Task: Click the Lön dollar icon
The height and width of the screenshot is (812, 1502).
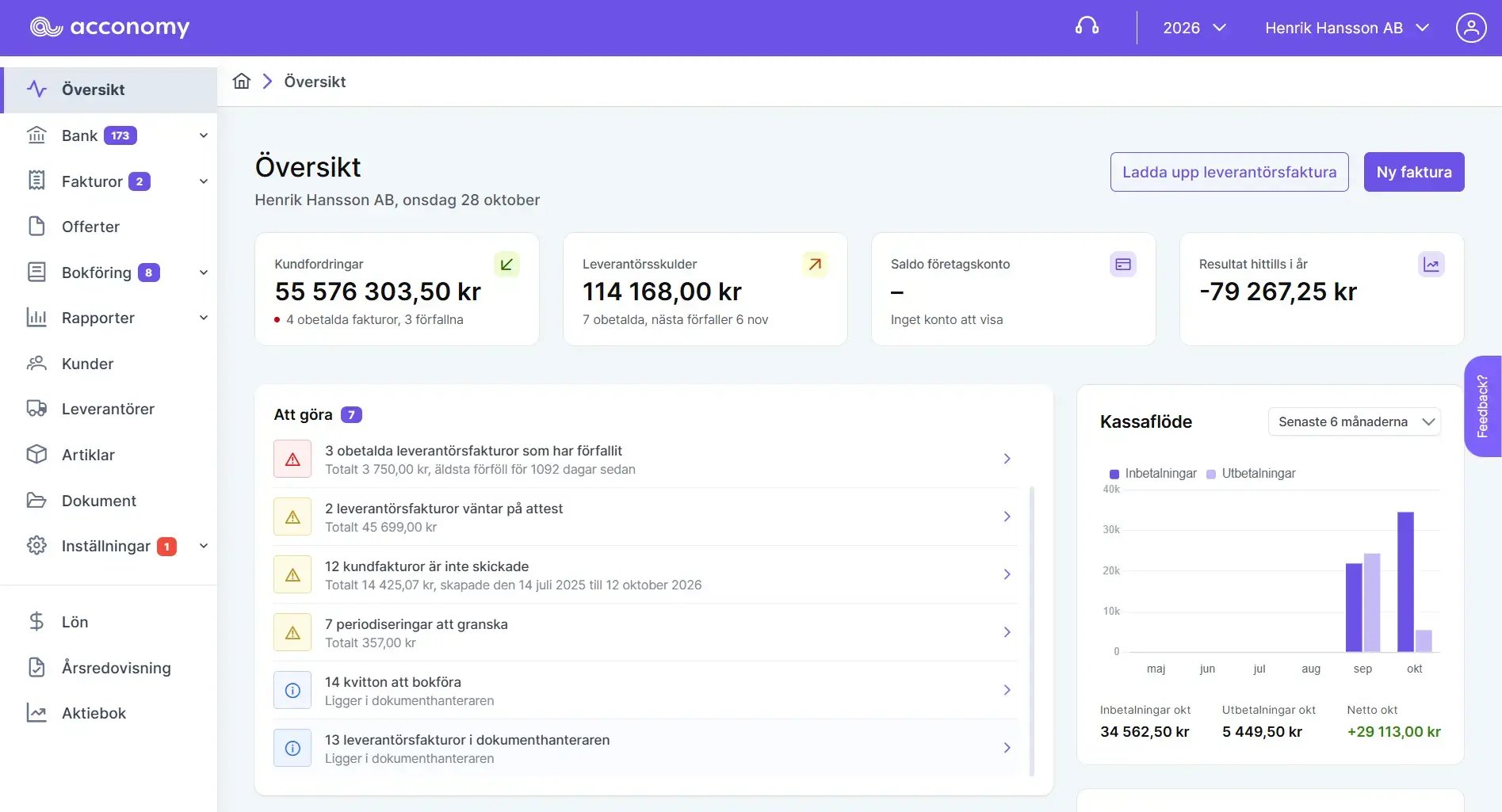Action: pos(36,622)
